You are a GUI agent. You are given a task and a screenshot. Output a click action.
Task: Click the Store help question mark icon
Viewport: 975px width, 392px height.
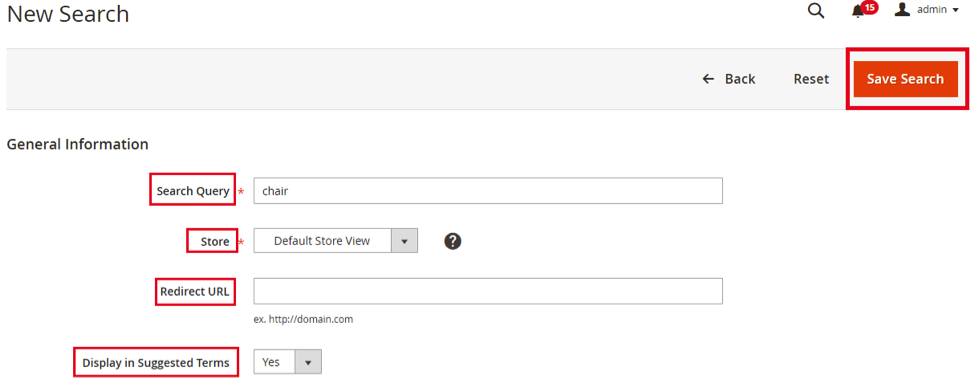[453, 241]
